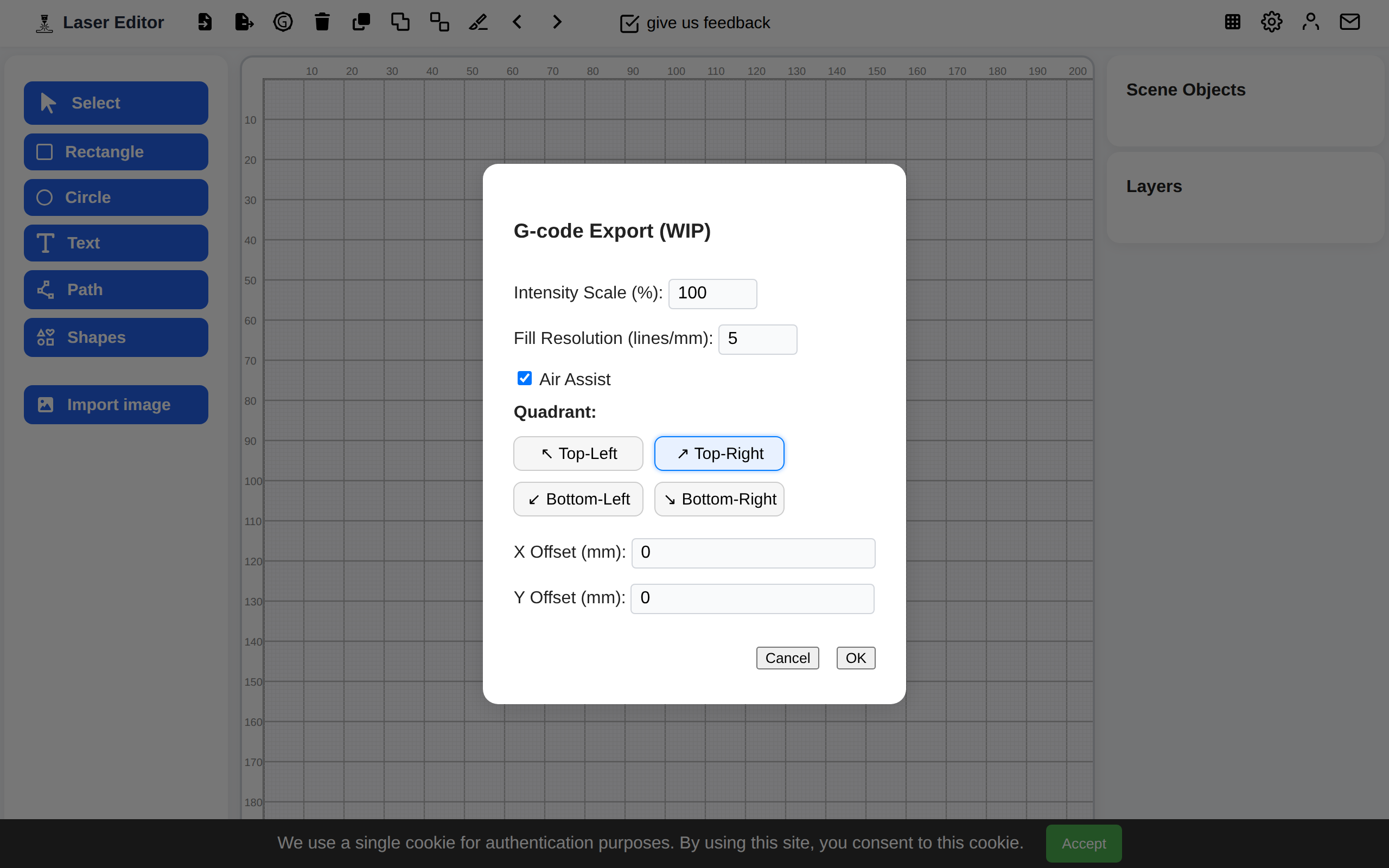The image size is (1389, 868).
Task: Confirm export with OK button
Action: [x=856, y=658]
